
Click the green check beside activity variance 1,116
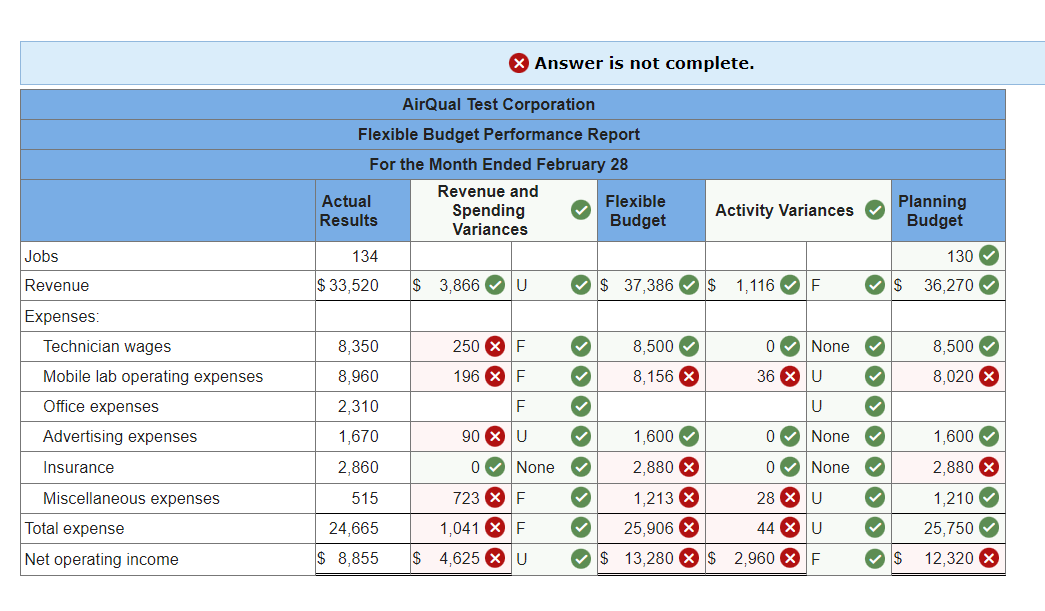click(790, 285)
